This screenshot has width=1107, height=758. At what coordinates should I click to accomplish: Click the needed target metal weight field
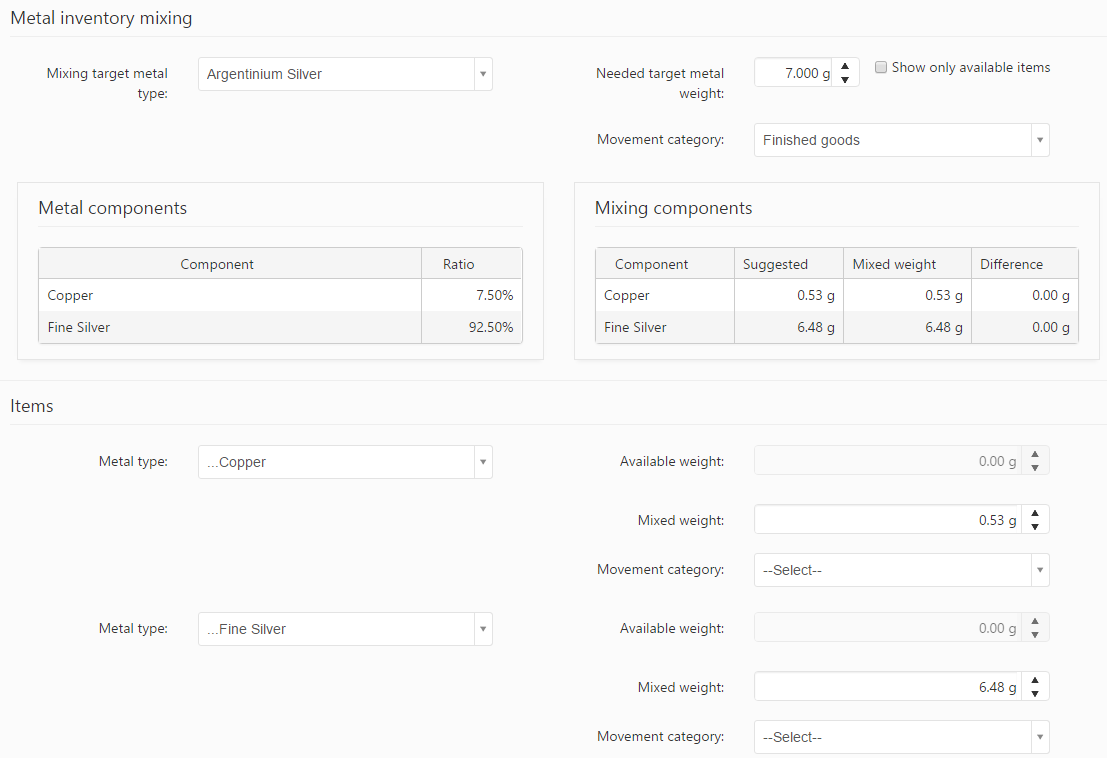(x=793, y=73)
